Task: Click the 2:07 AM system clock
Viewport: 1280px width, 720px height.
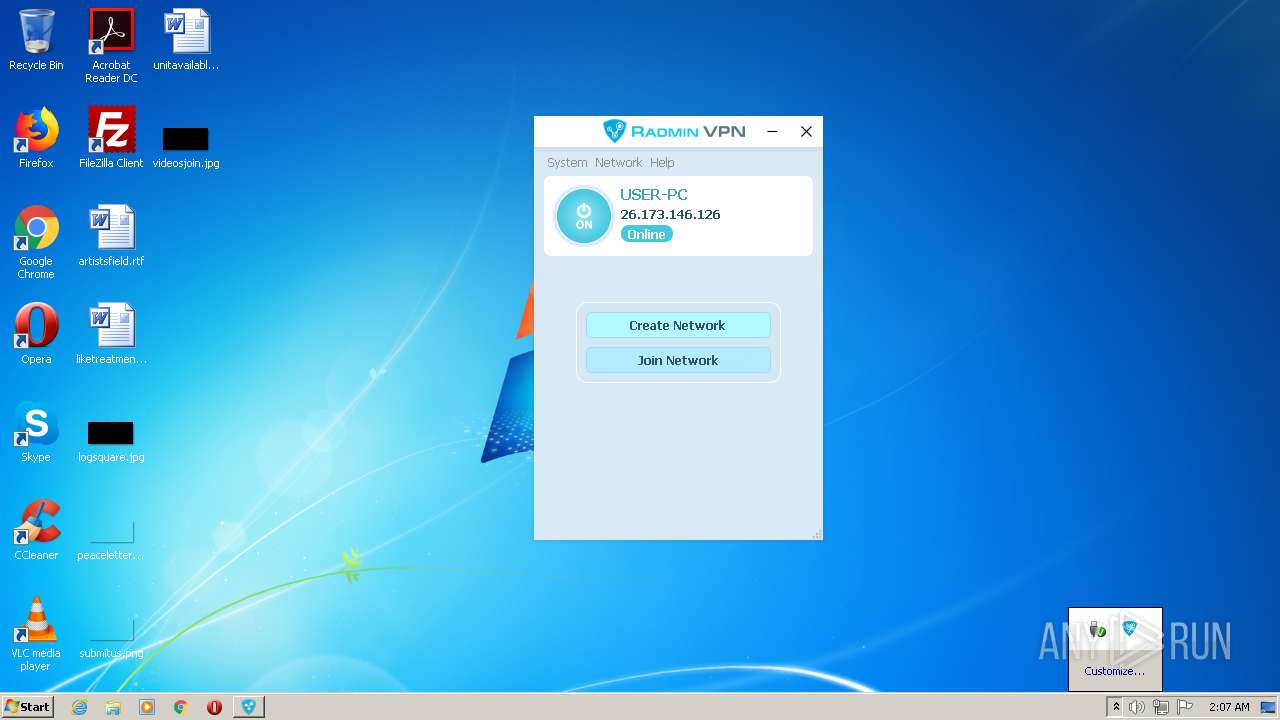Action: [x=1229, y=707]
